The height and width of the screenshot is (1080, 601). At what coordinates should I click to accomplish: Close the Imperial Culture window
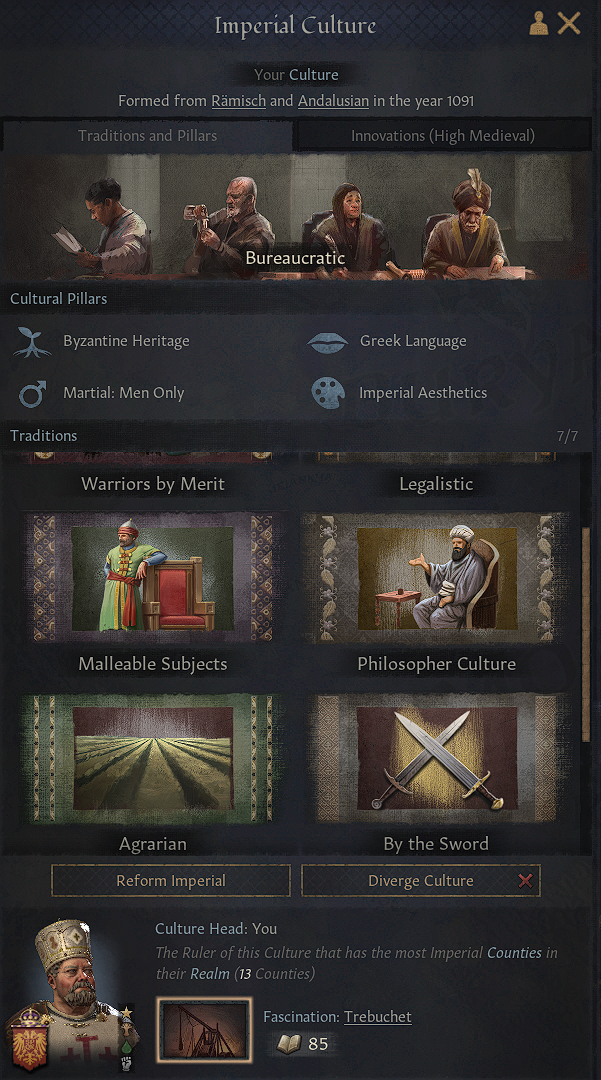pos(569,23)
